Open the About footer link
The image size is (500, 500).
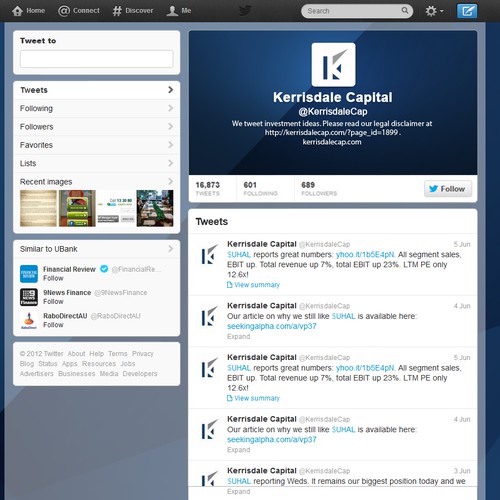tap(76, 354)
